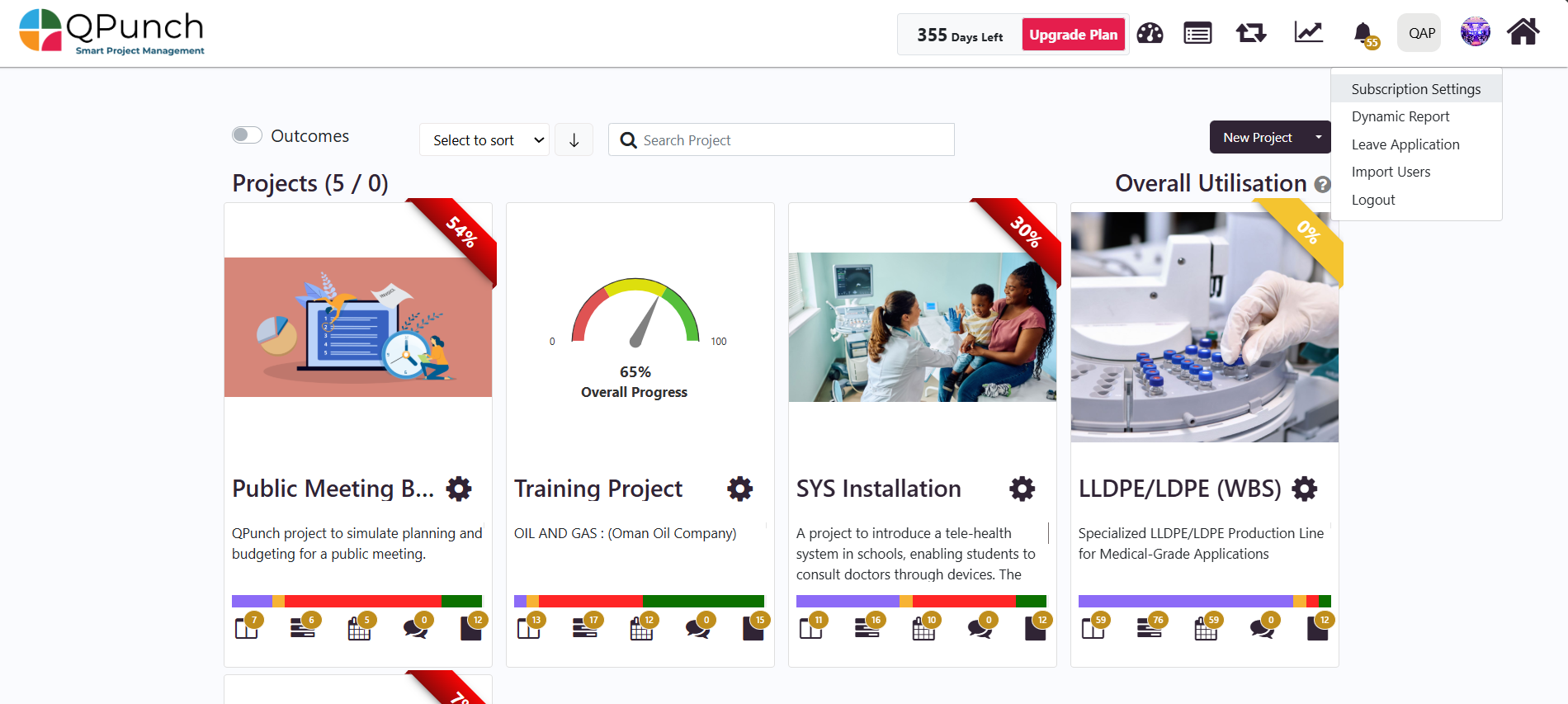
Task: Click the Upgrade Plan button
Action: tap(1073, 35)
